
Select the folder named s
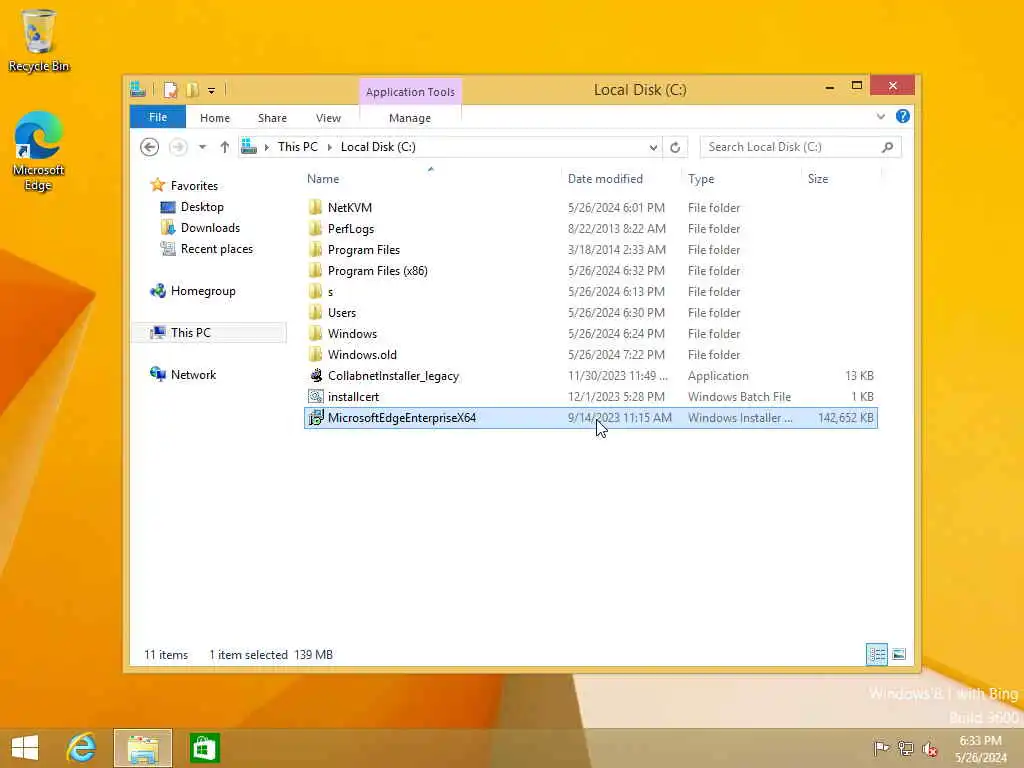330,292
